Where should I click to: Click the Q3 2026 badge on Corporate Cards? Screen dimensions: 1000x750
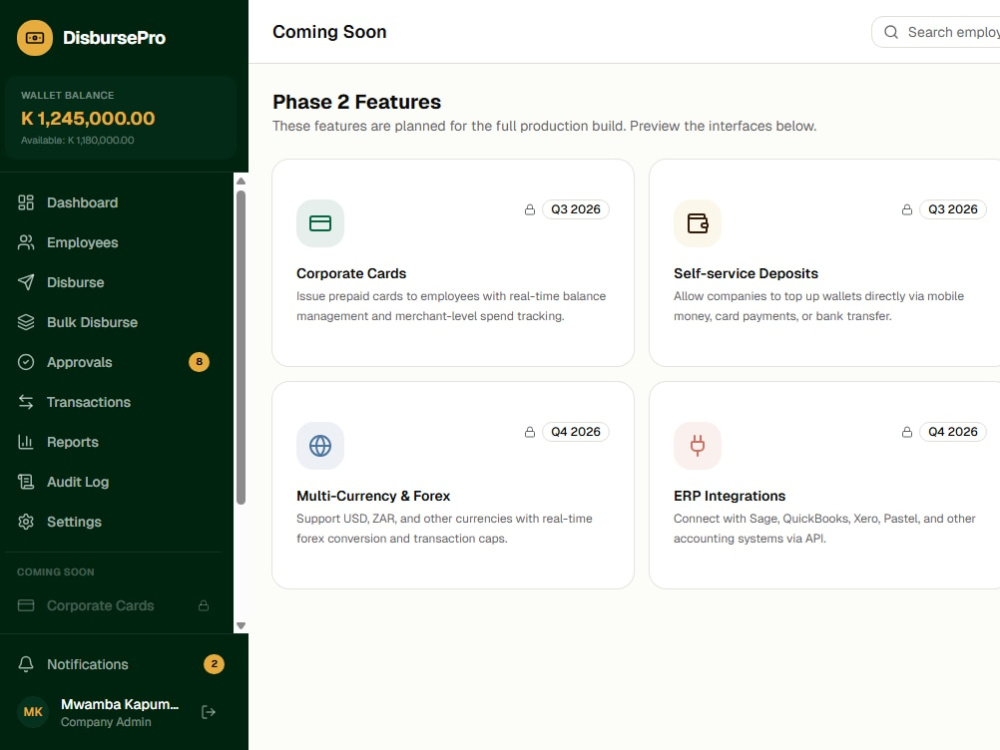(x=575, y=209)
